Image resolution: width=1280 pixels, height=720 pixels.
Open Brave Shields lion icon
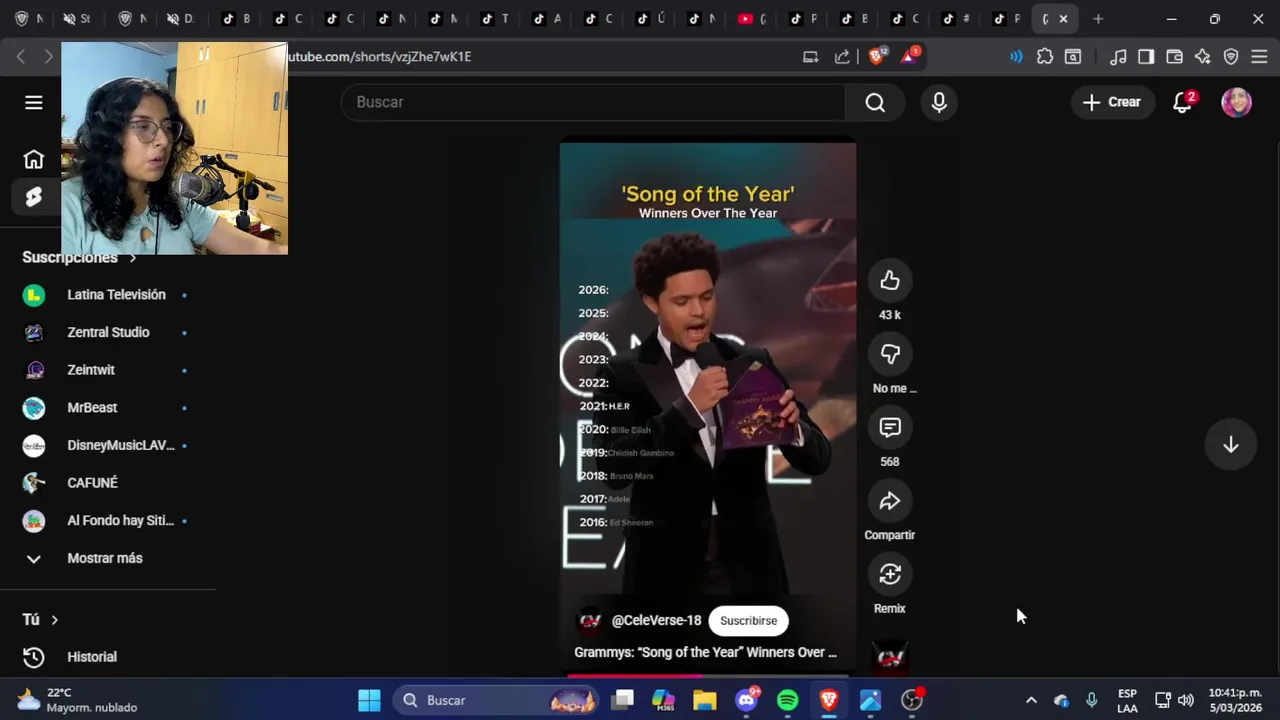[877, 56]
